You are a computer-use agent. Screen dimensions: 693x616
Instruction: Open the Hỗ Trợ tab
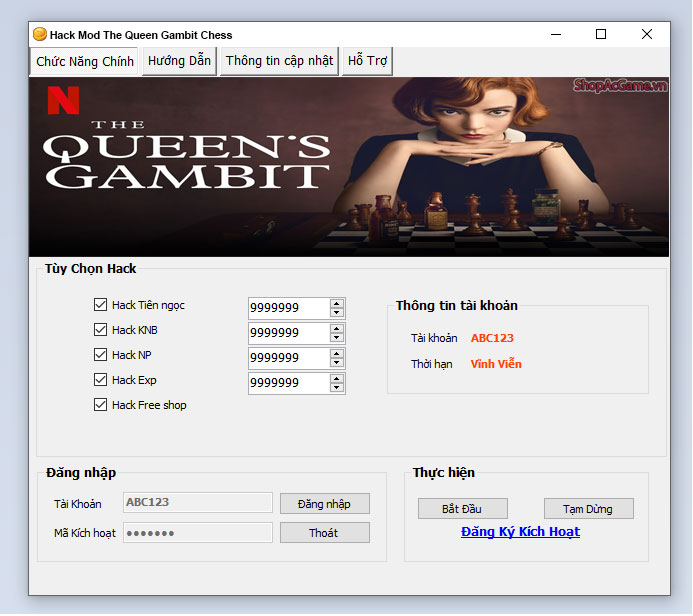(367, 61)
